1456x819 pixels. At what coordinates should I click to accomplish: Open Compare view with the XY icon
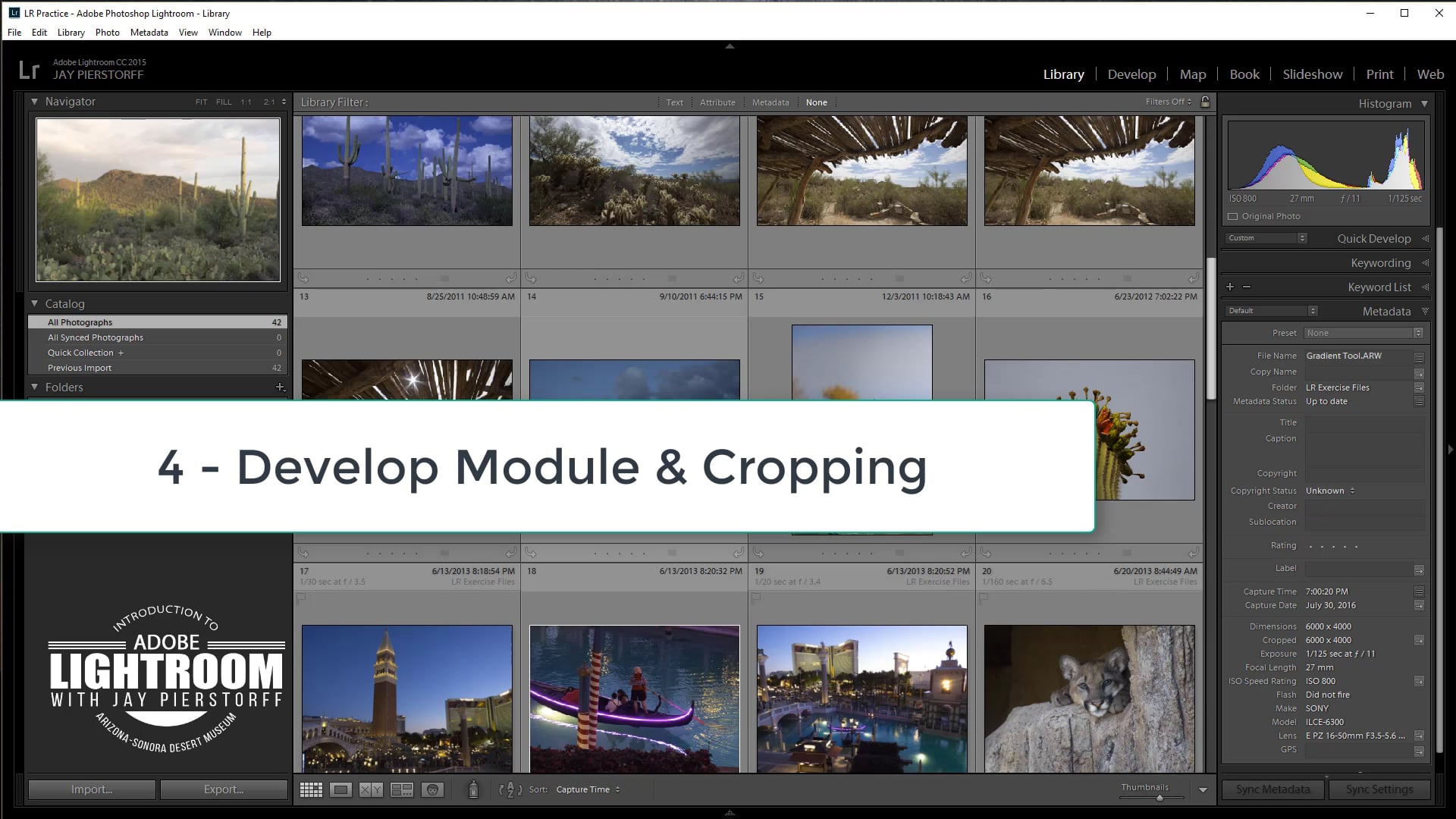pos(371,789)
